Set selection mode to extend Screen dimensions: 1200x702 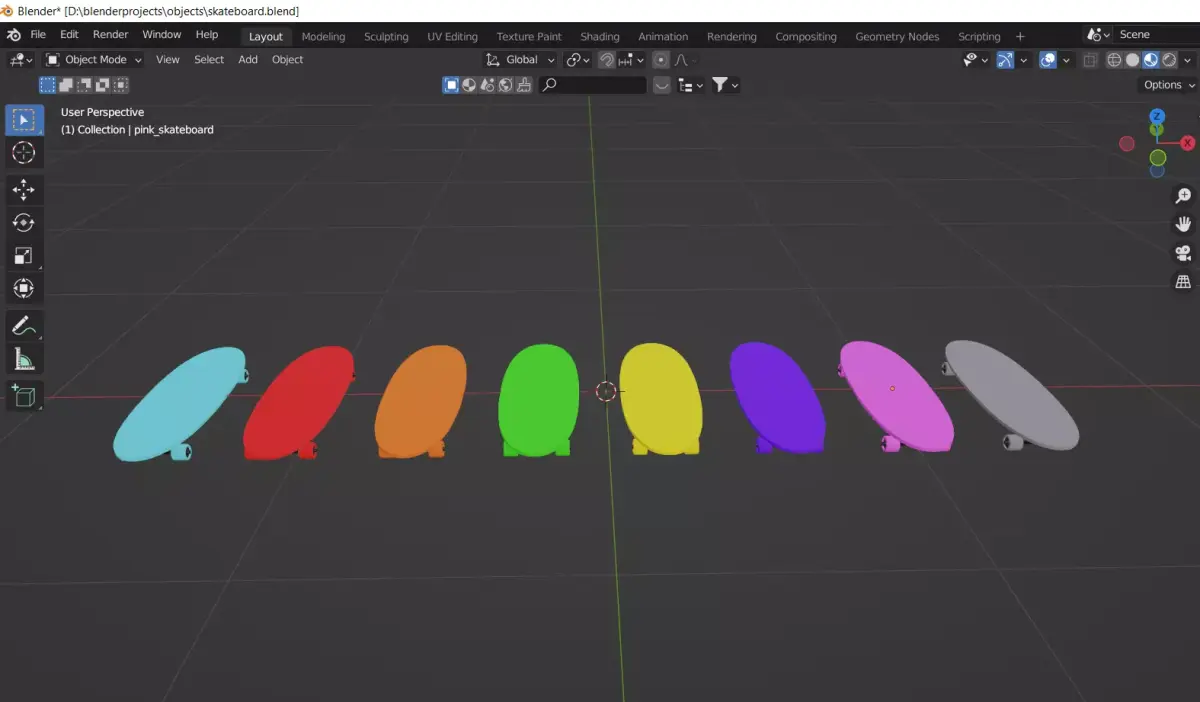(65, 86)
